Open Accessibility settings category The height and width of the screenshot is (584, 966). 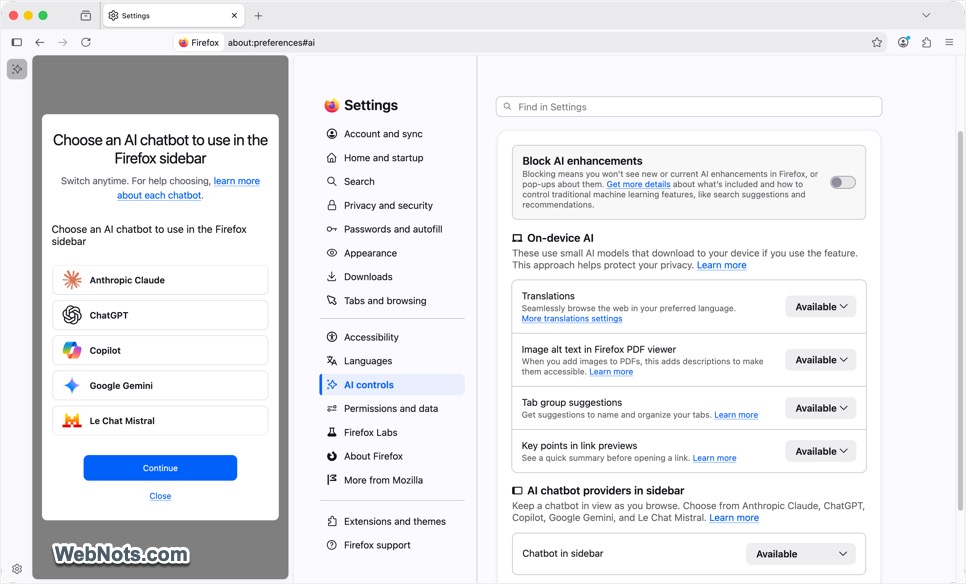coord(392,337)
